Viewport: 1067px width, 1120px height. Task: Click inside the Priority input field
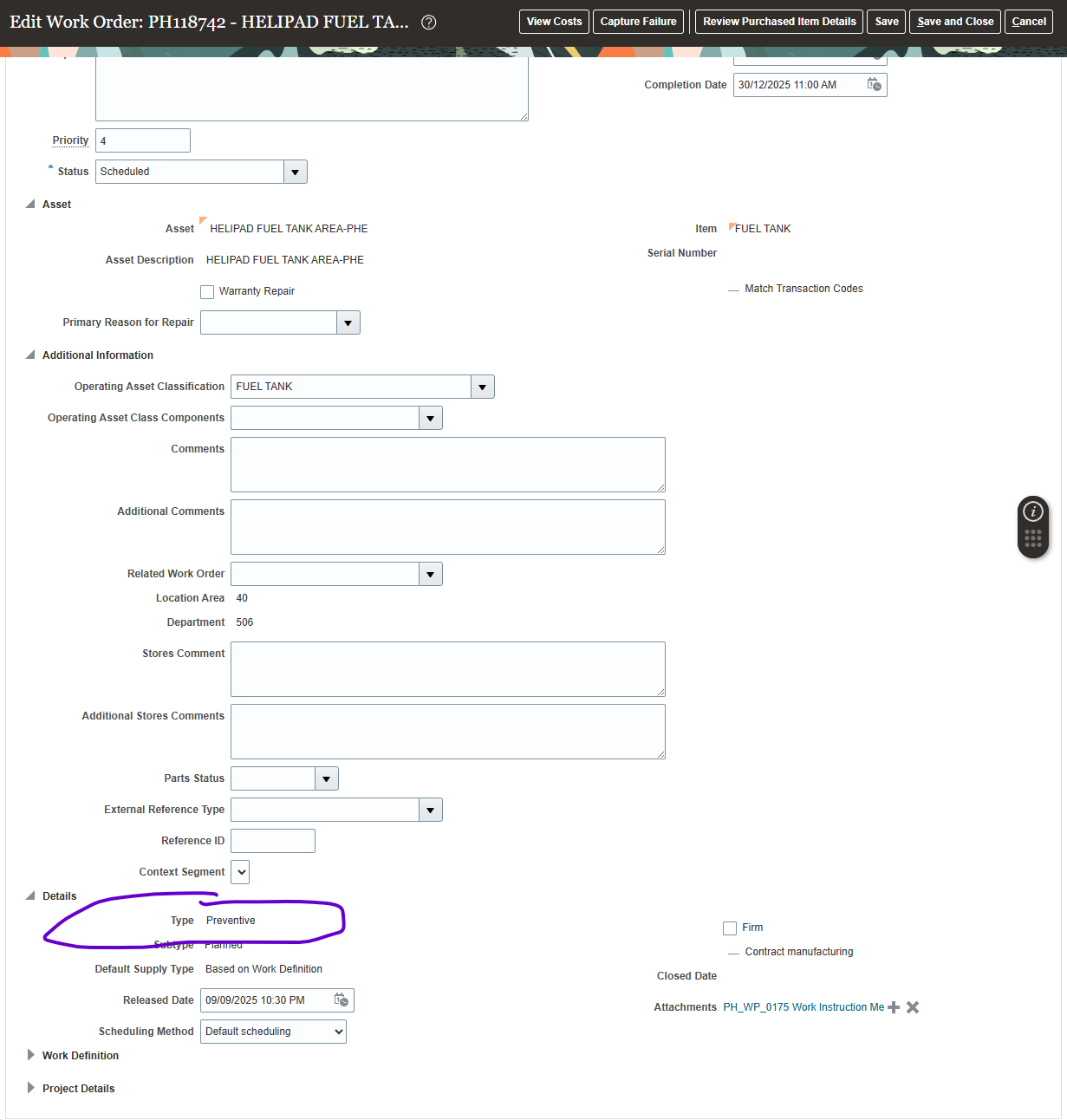(x=142, y=140)
